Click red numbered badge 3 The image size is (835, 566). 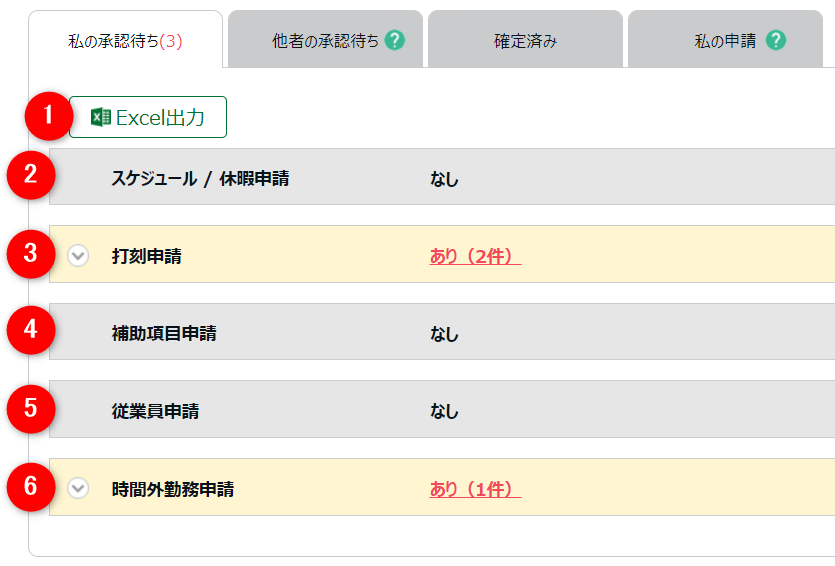[x=31, y=254]
